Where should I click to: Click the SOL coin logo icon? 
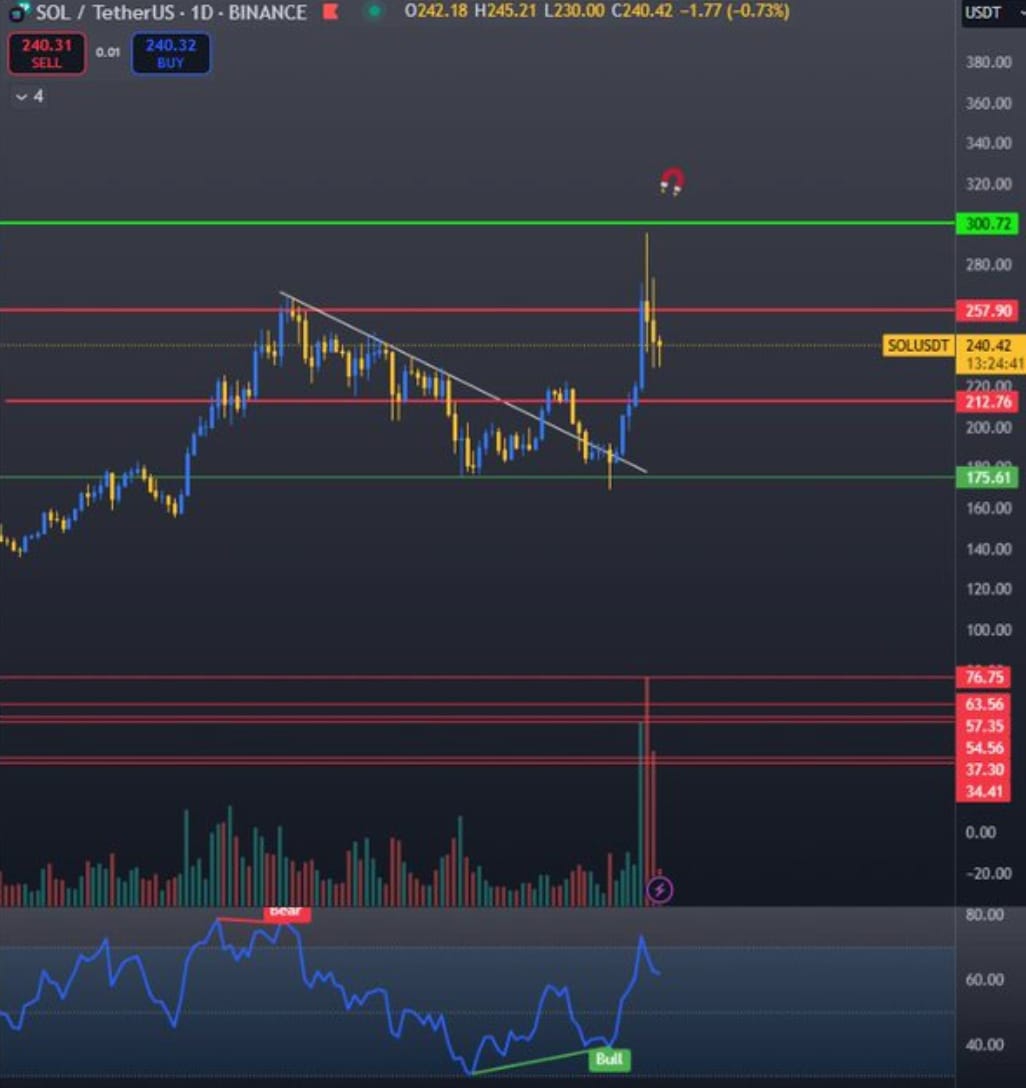(x=14, y=13)
